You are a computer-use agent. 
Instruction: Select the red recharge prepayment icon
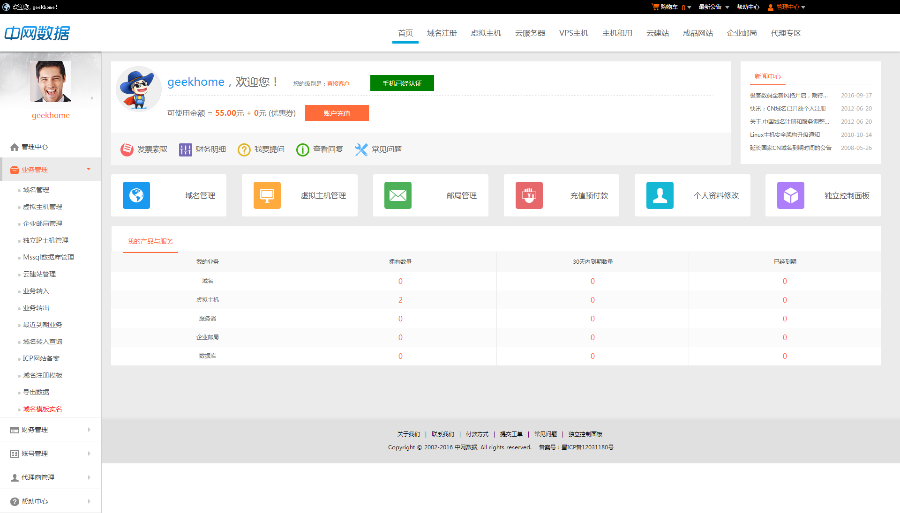tap(529, 195)
